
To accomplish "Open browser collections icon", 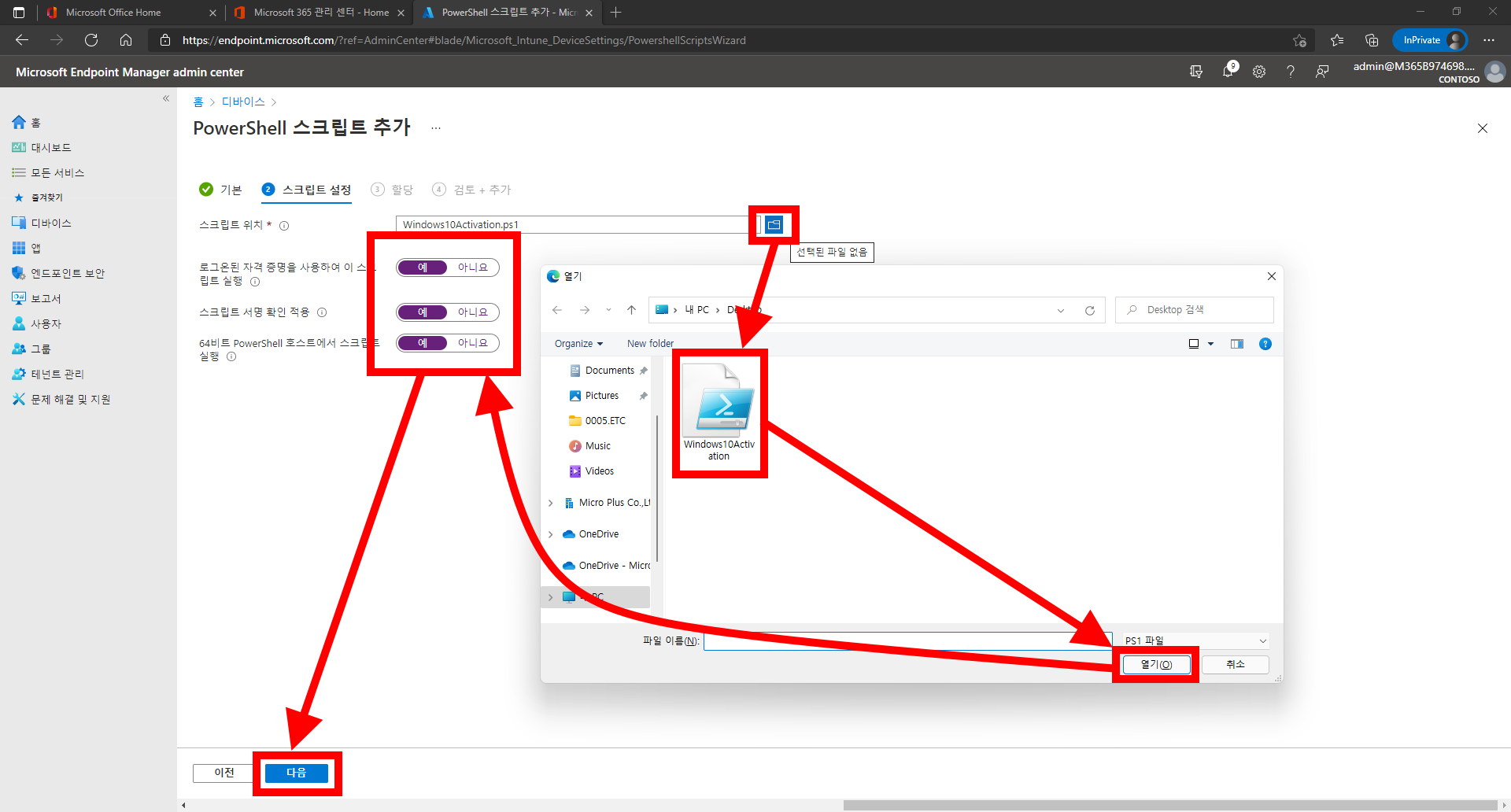I will click(1372, 40).
